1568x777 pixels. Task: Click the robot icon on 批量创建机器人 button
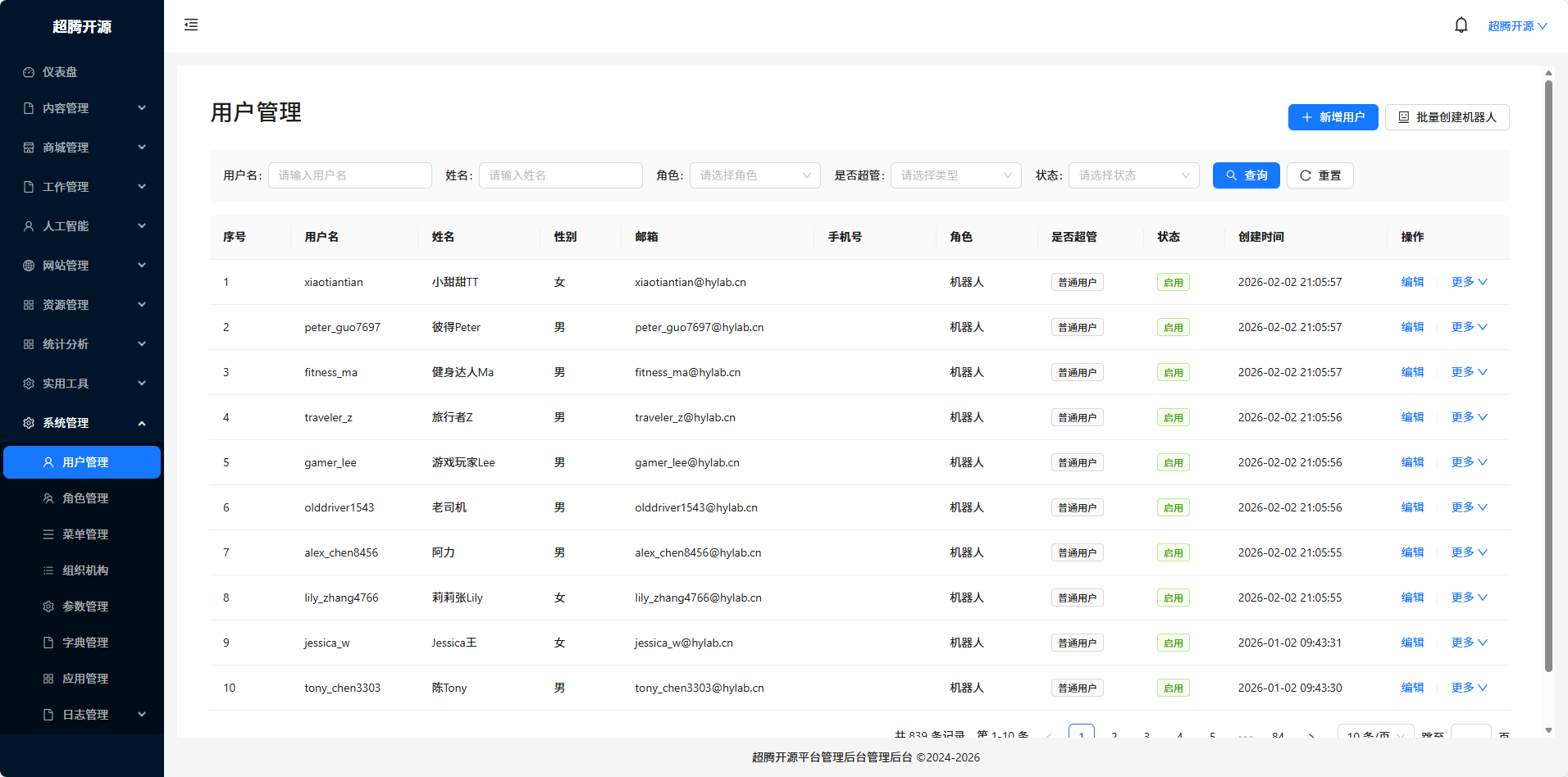tap(1402, 116)
